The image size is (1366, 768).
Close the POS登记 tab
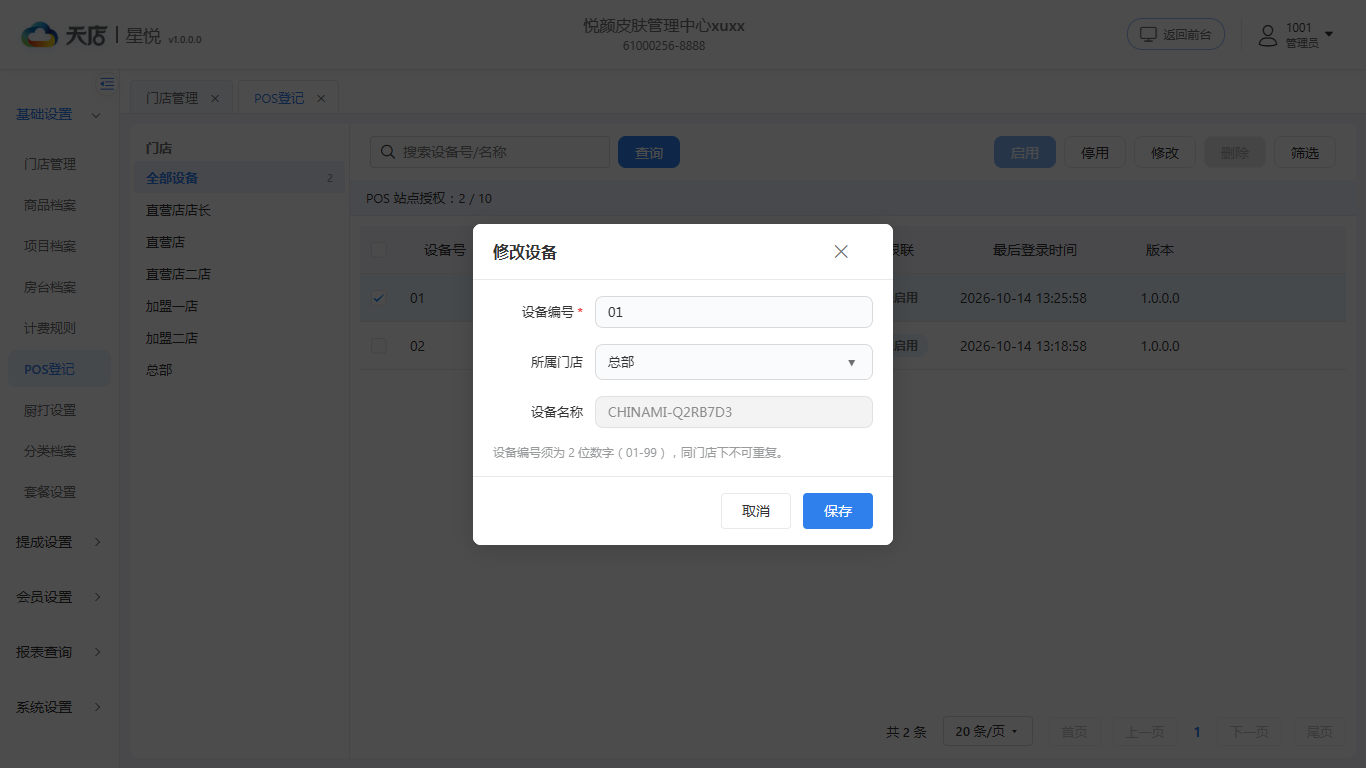pyautogui.click(x=321, y=98)
